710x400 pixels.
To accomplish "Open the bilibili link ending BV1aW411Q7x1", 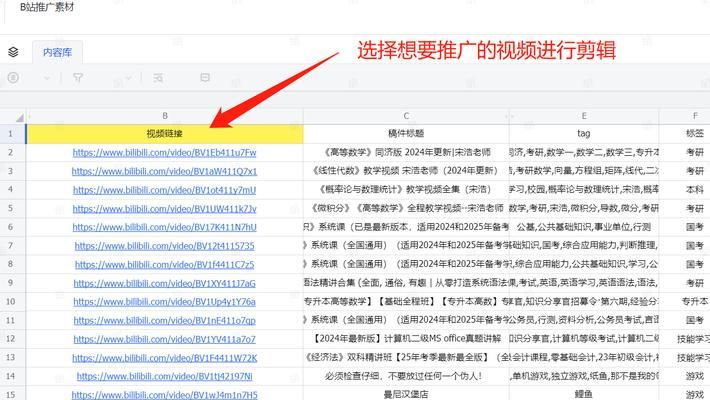I will [x=164, y=171].
